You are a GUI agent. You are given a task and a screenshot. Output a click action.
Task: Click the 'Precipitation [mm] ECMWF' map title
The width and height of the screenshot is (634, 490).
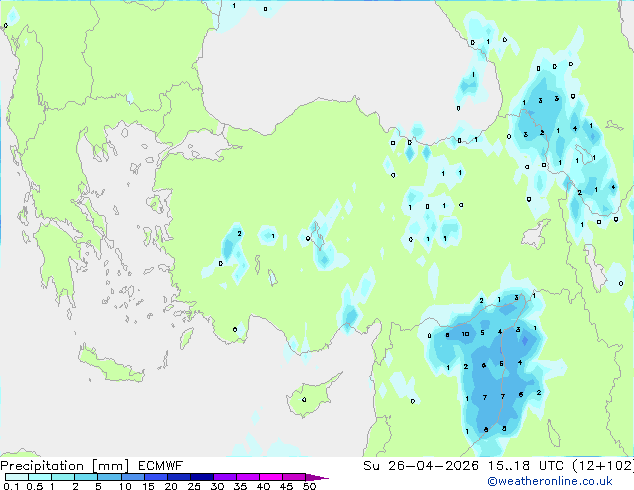tap(92, 466)
